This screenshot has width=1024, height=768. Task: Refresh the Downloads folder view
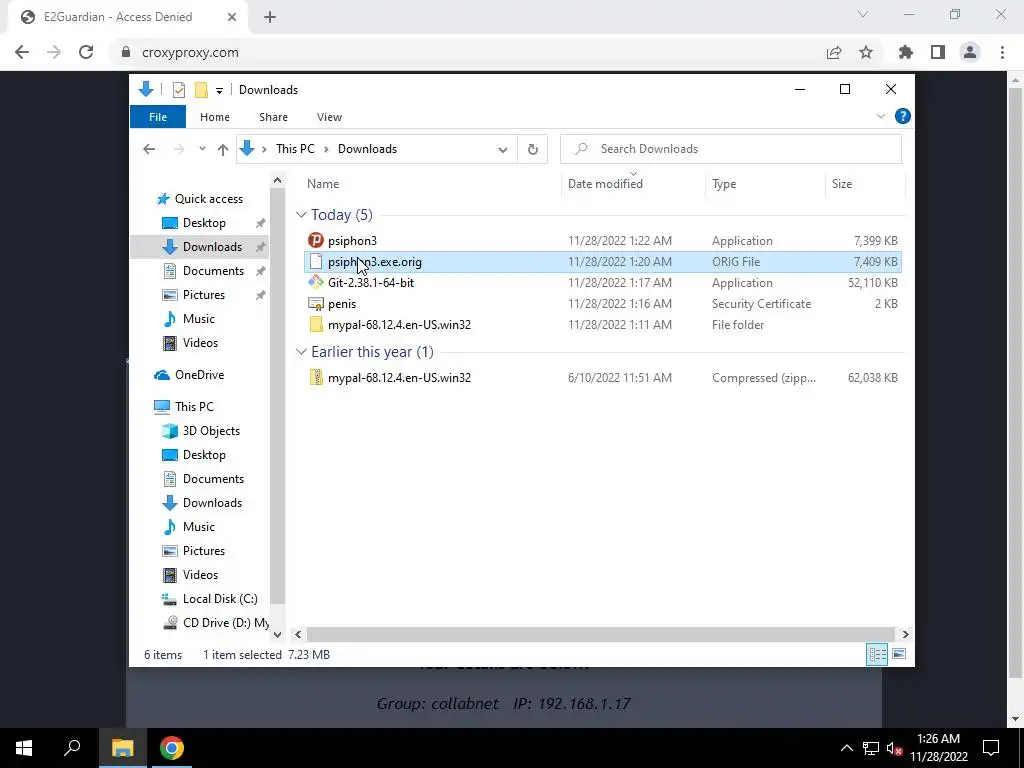tap(533, 149)
